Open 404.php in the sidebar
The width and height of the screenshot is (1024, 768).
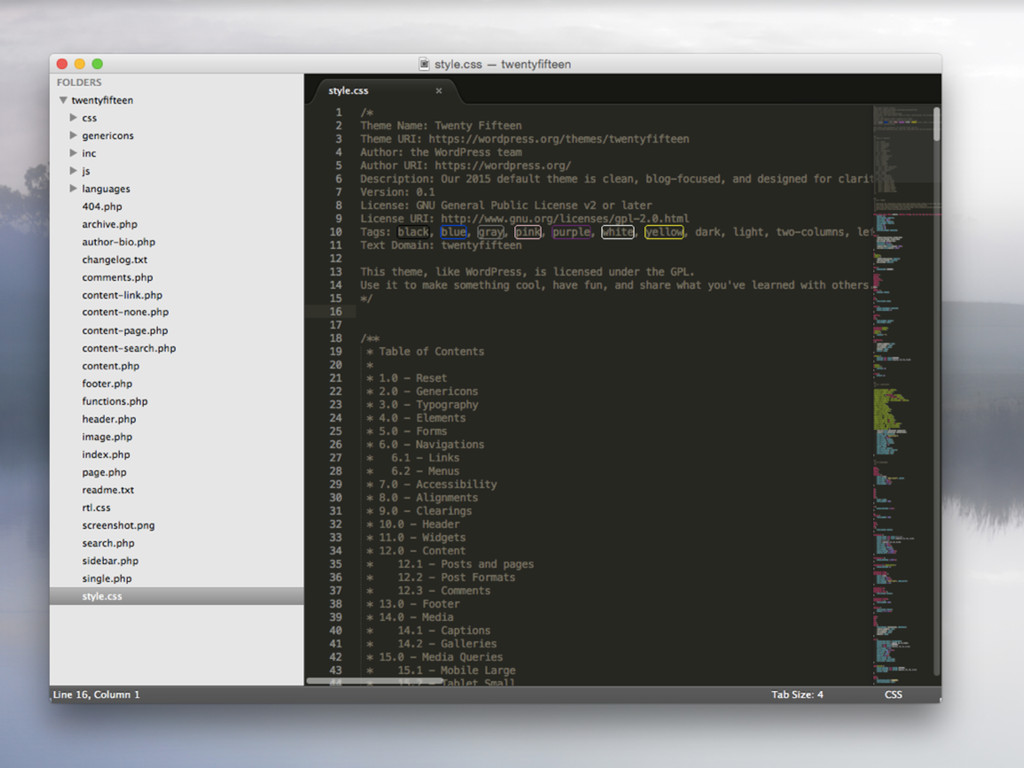[x=102, y=206]
